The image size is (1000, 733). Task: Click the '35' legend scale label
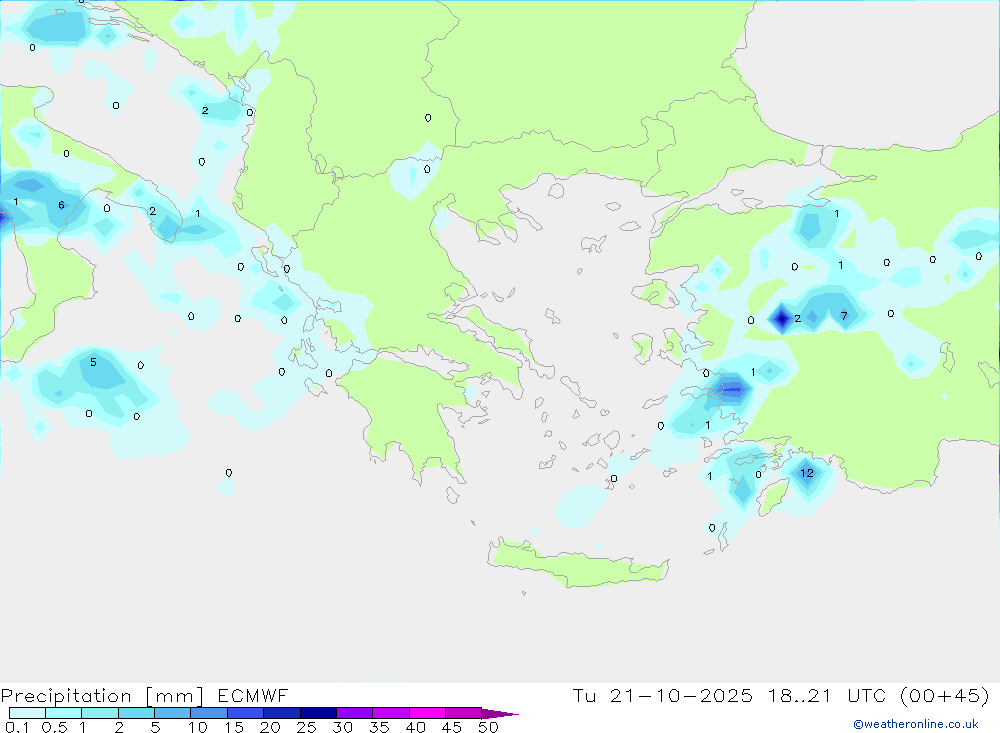click(379, 727)
